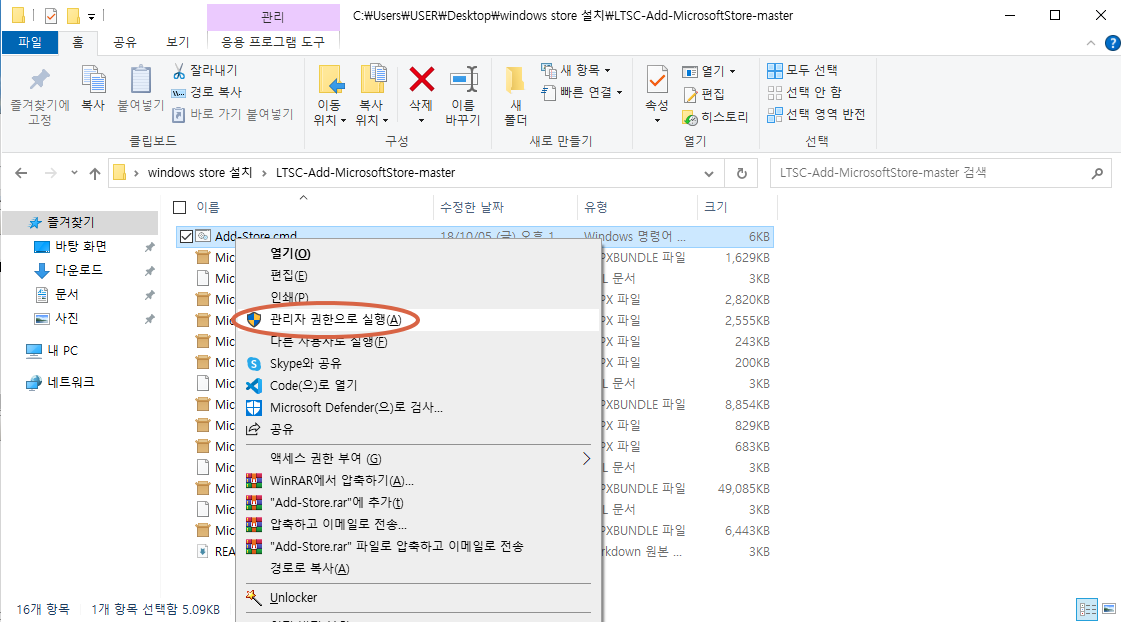Switch to the Share (공유) ribbon tab
The height and width of the screenshot is (622, 1121).
pyautogui.click(x=124, y=42)
